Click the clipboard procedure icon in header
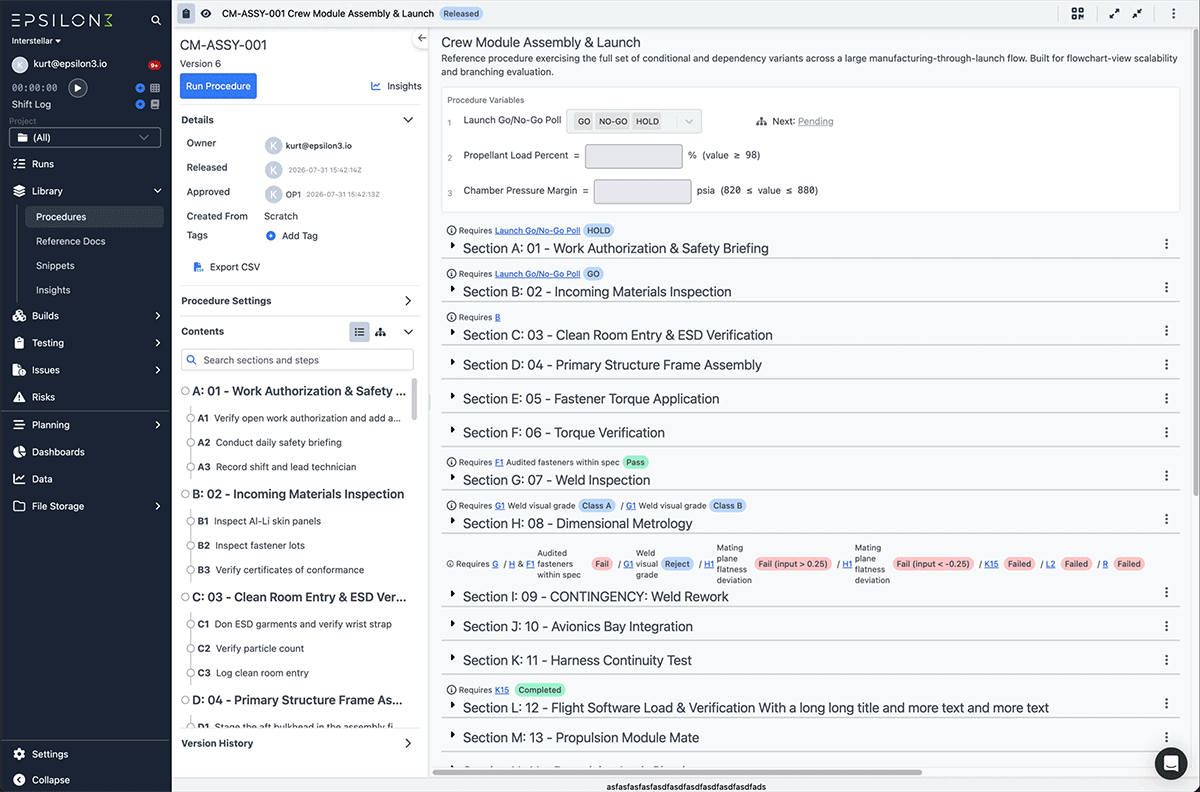1200x792 pixels. coord(185,14)
